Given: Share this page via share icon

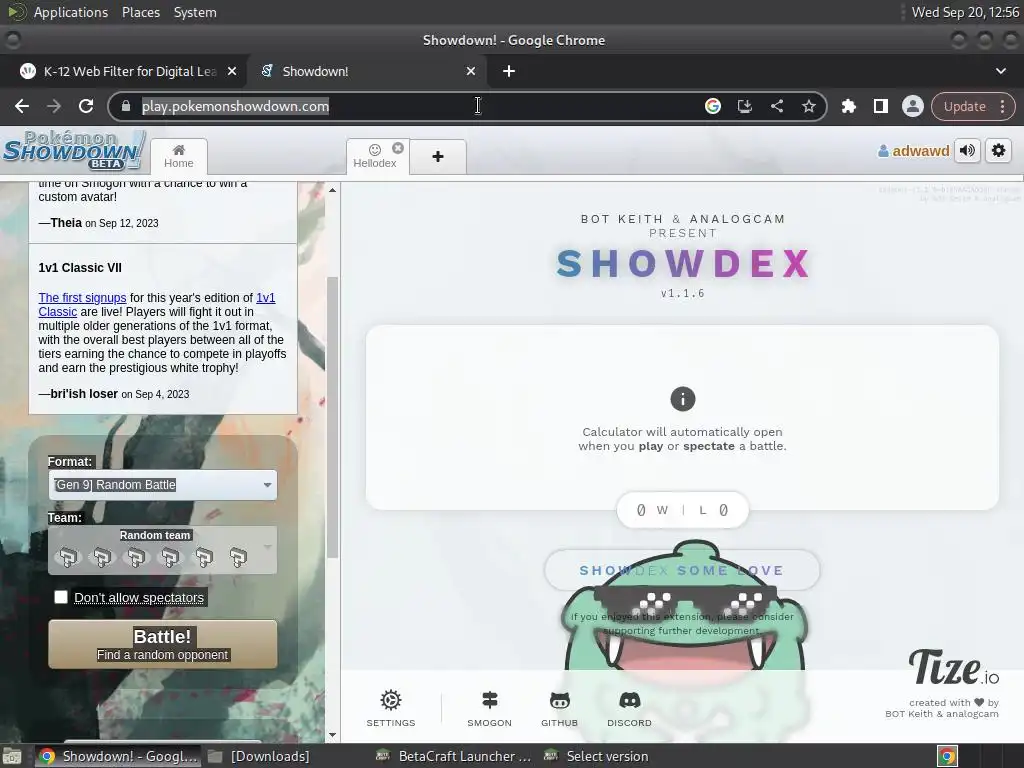Looking at the screenshot, I should point(776,106).
